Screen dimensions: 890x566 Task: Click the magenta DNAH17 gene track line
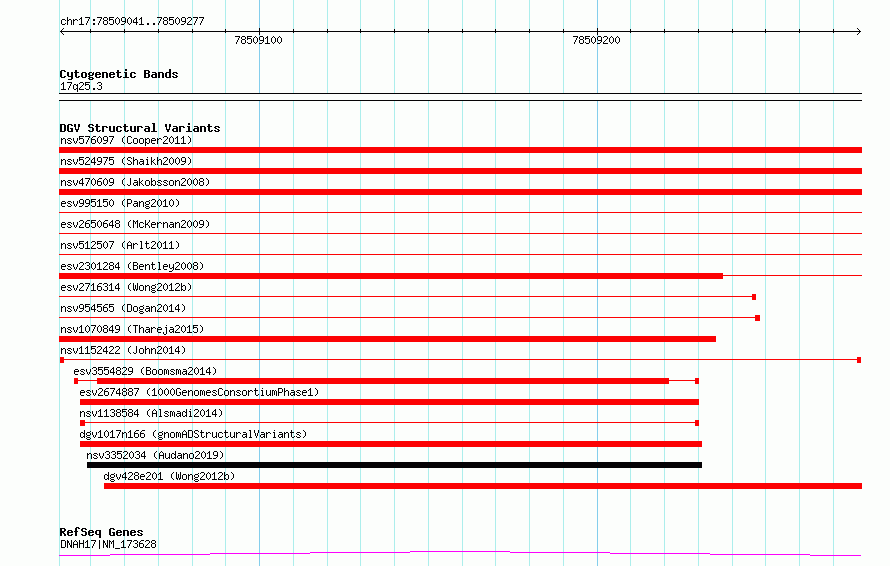pos(460,553)
